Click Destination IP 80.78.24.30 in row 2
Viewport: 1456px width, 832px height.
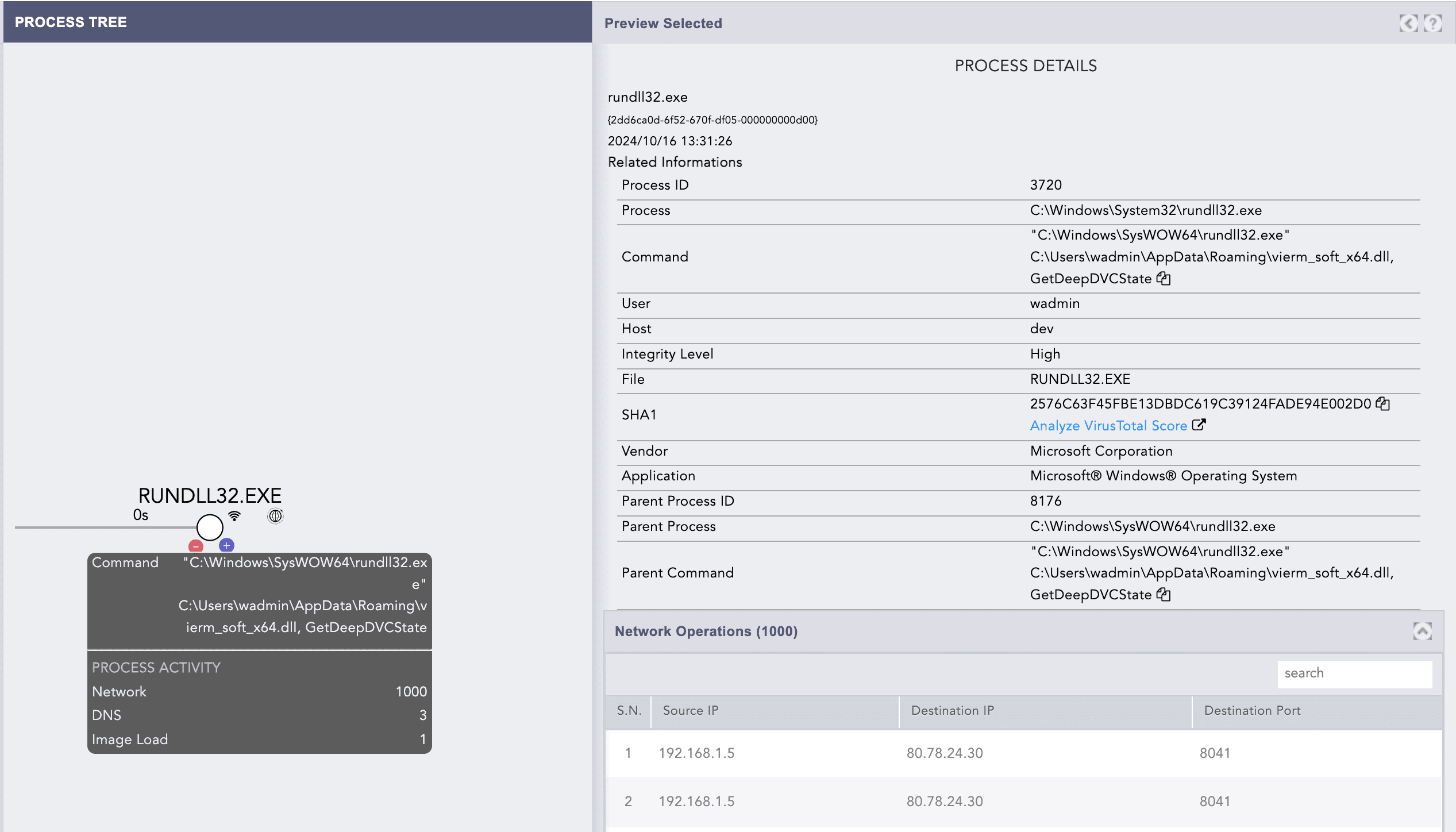[x=945, y=802]
